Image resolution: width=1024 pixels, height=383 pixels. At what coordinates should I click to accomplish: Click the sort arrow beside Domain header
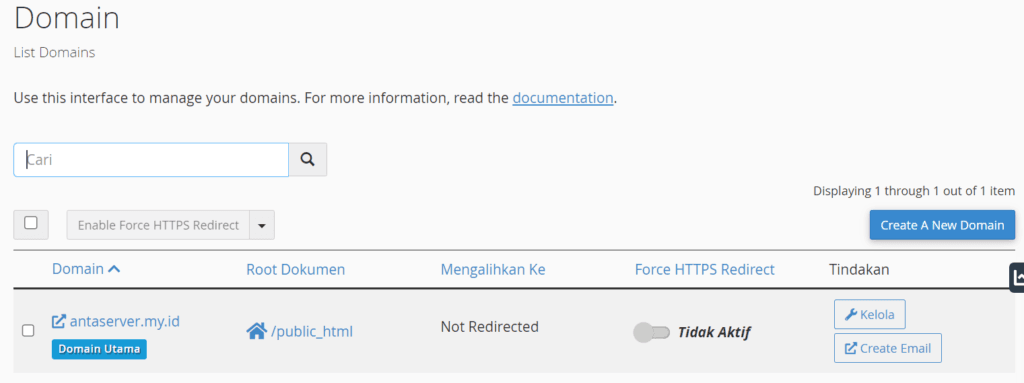point(114,269)
